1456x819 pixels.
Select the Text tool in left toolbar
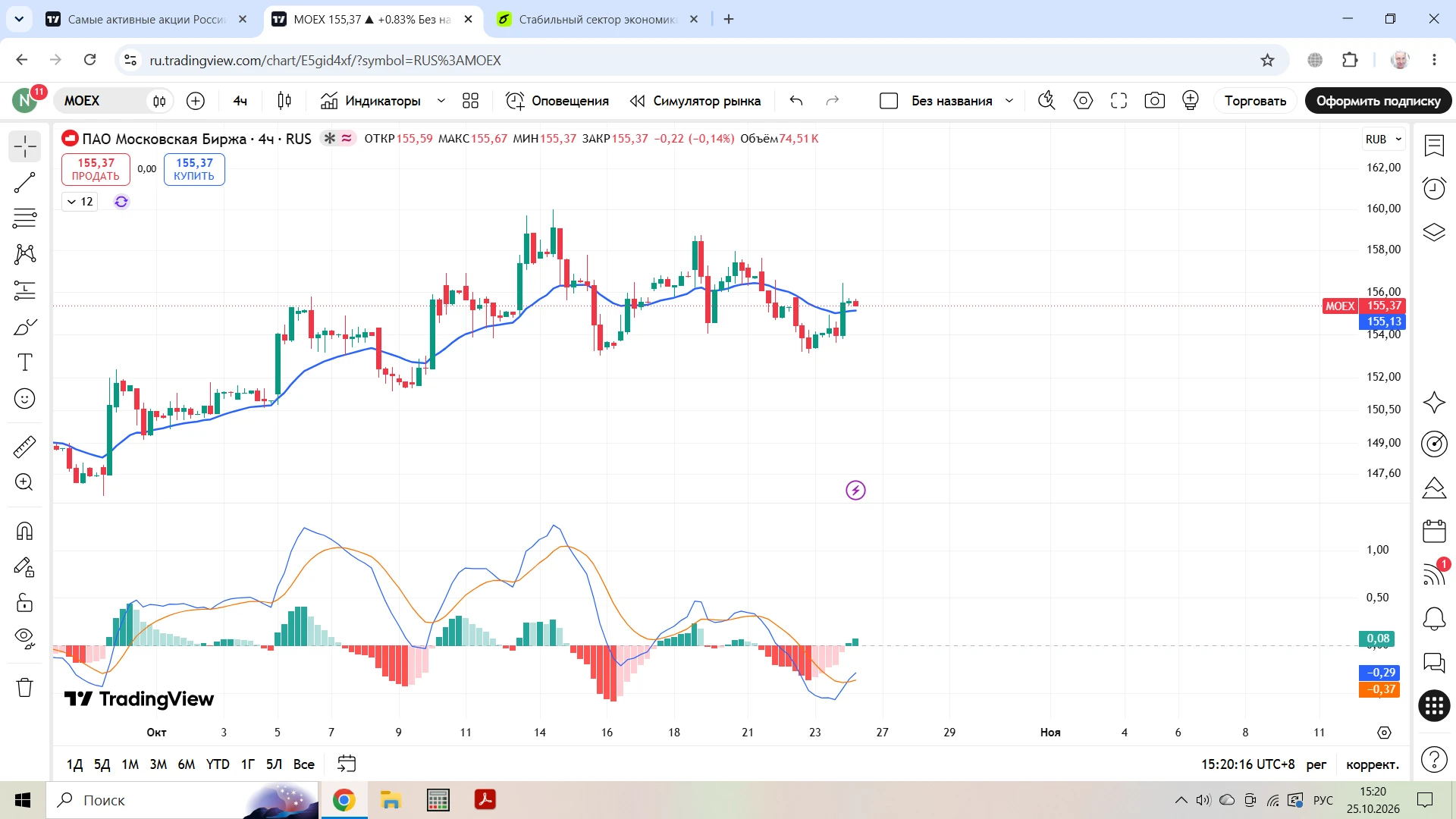[x=25, y=362]
